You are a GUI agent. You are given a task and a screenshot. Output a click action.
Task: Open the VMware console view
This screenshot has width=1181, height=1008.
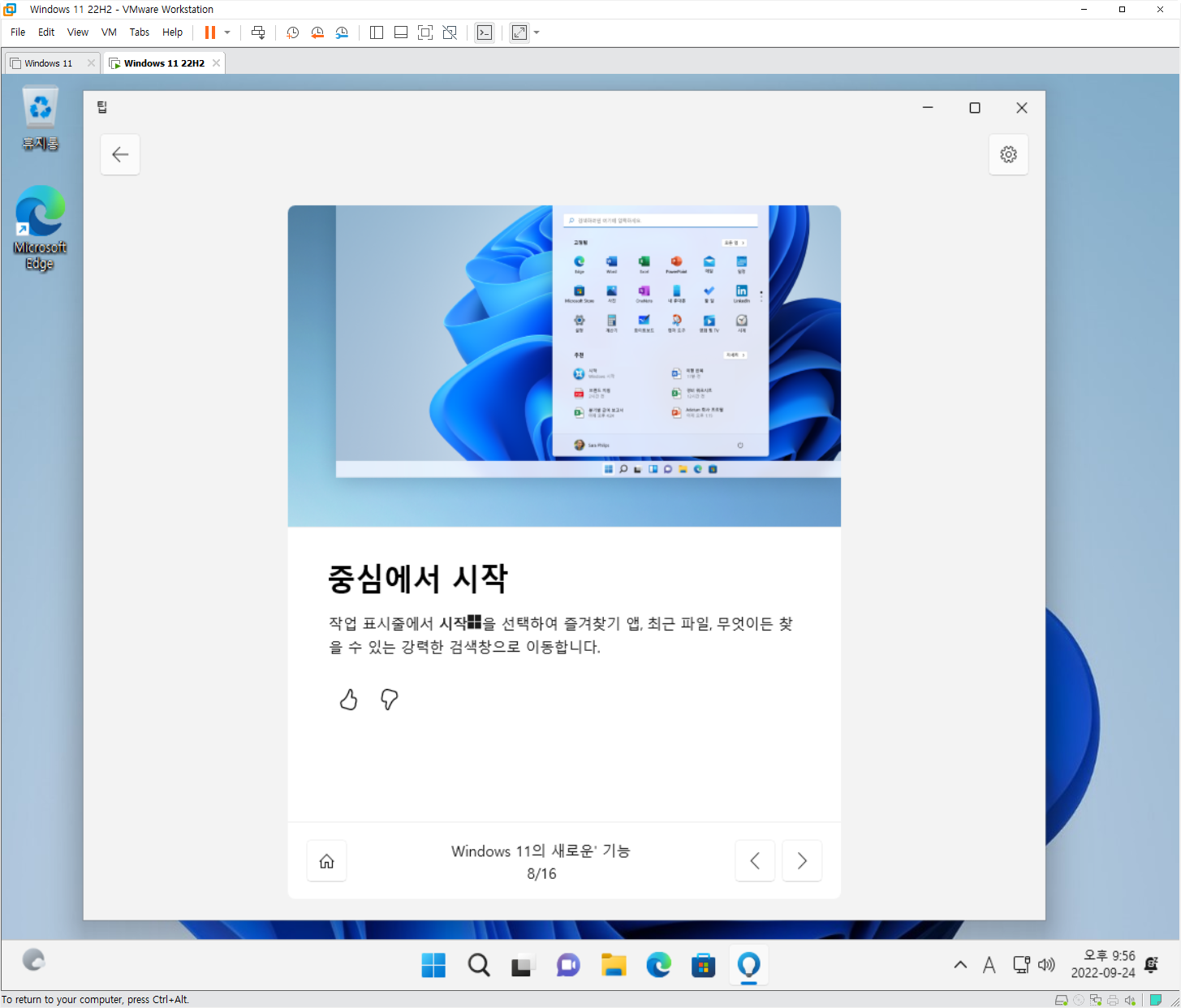click(485, 32)
